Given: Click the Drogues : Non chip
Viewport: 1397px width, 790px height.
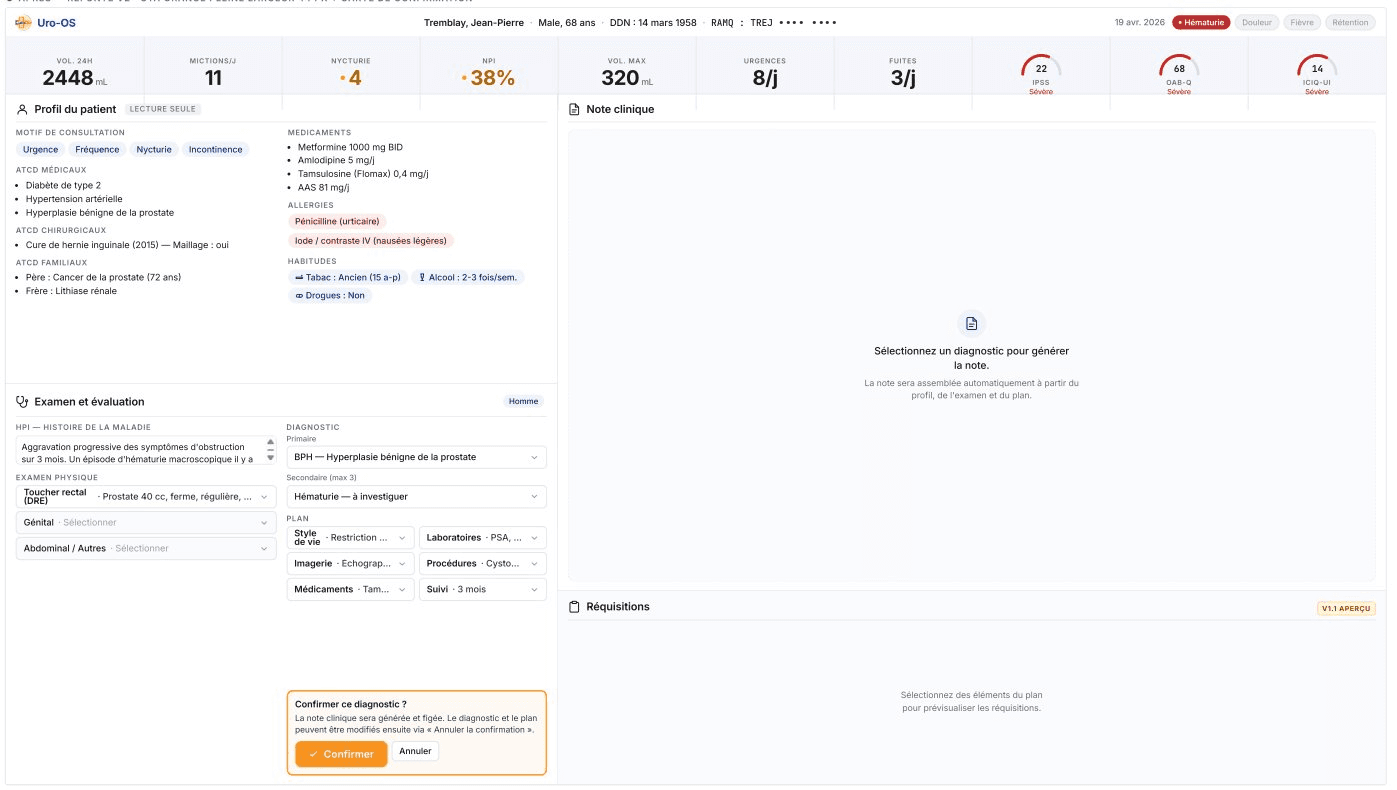Looking at the screenshot, I should pos(329,296).
